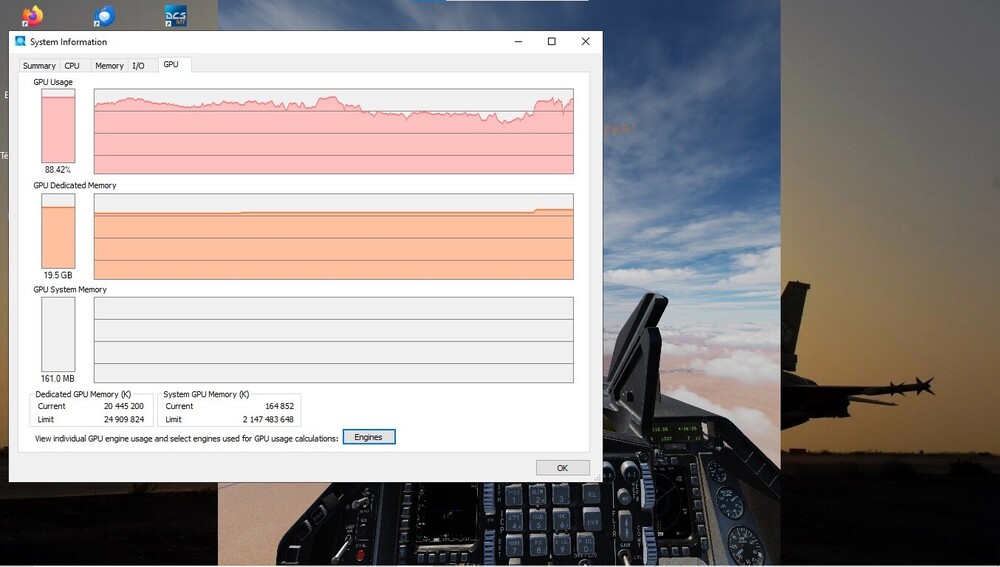Viewport: 1000px width, 567px height.
Task: Click the GPU Dedicated Memory history graph
Action: point(334,237)
